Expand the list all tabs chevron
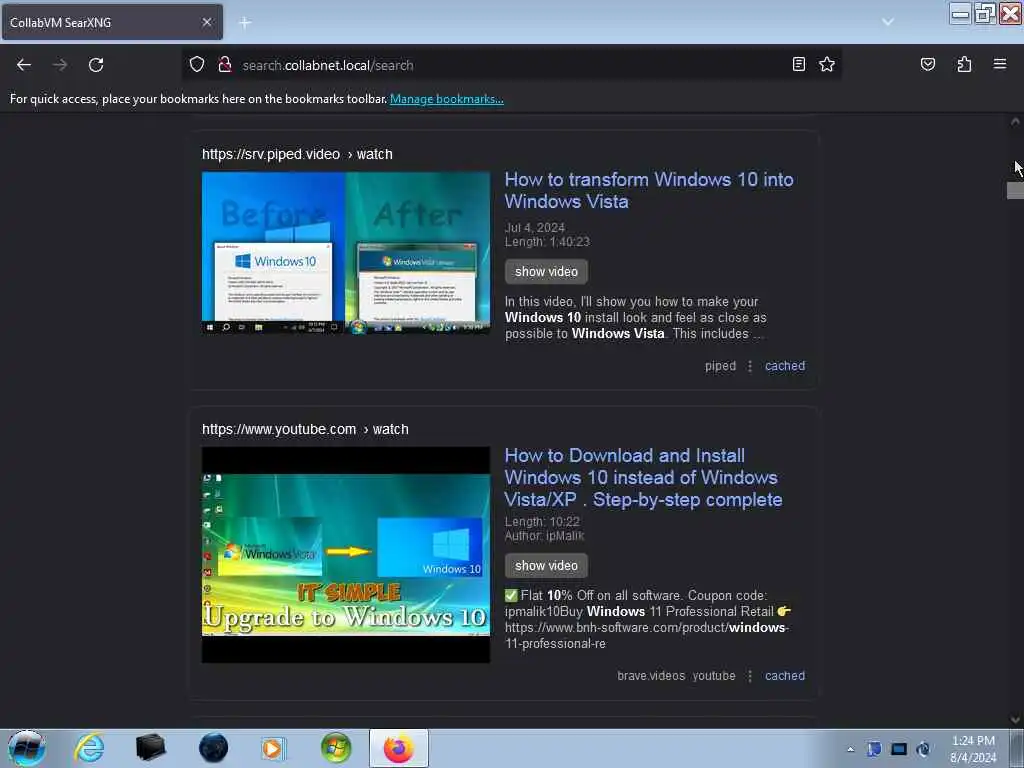 888,22
